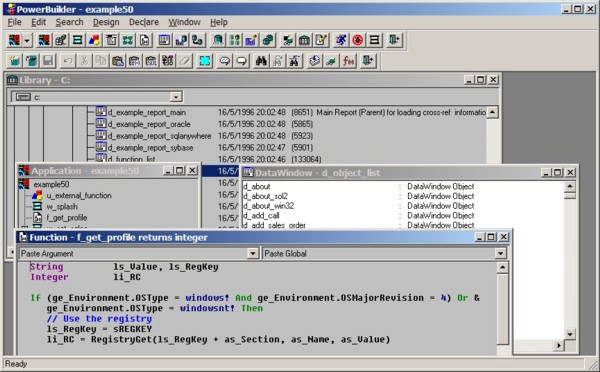Viewport: 600px width, 372px height.
Task: Open the Search menu
Action: click(x=69, y=22)
